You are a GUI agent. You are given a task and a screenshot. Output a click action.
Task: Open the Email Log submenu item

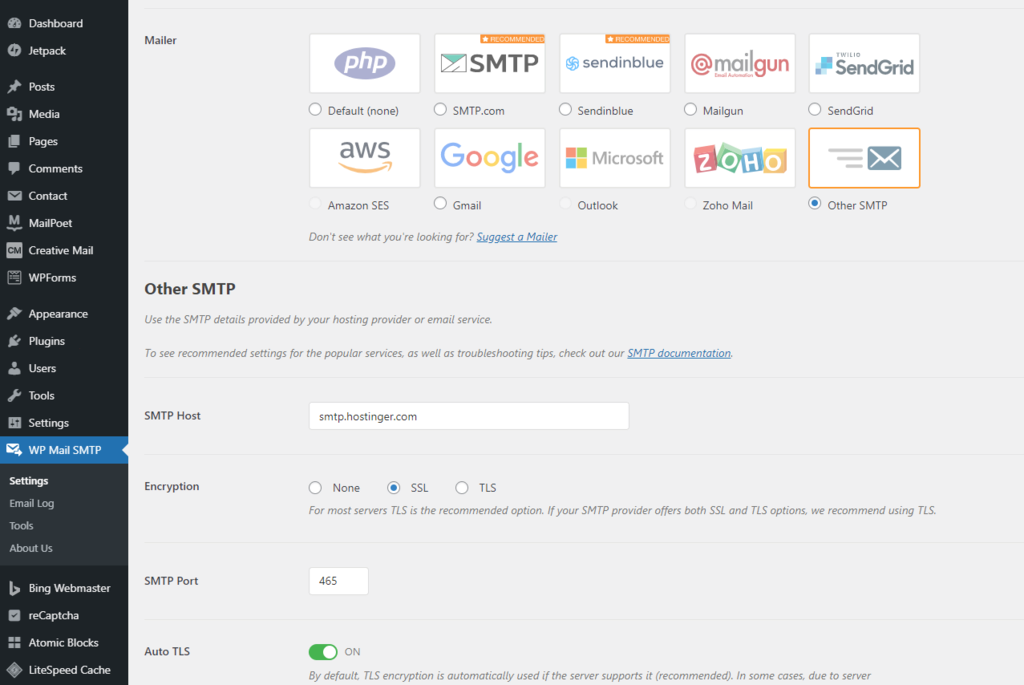click(31, 503)
